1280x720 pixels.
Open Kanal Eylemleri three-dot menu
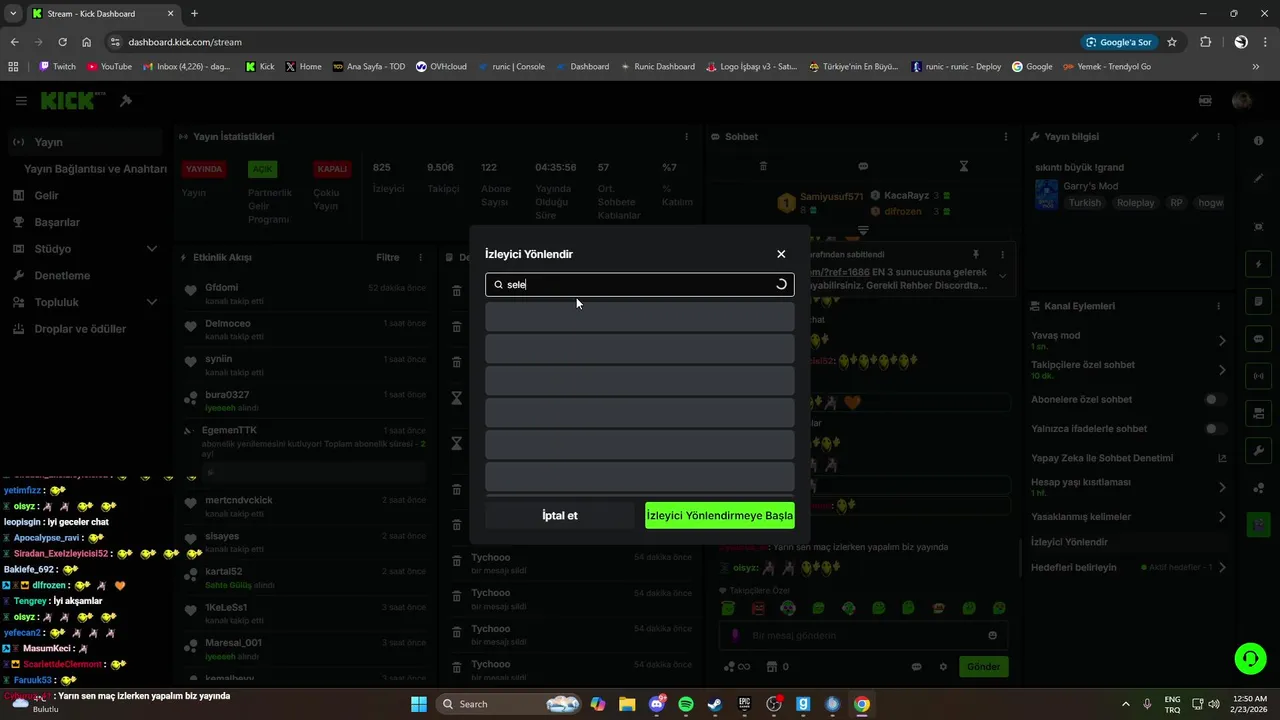[1218, 306]
